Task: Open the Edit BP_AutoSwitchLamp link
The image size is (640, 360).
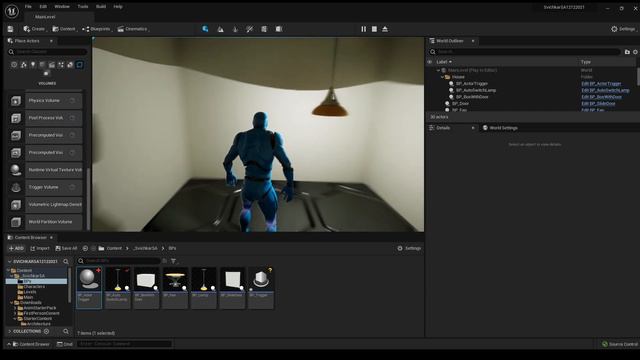Action: pyautogui.click(x=605, y=90)
